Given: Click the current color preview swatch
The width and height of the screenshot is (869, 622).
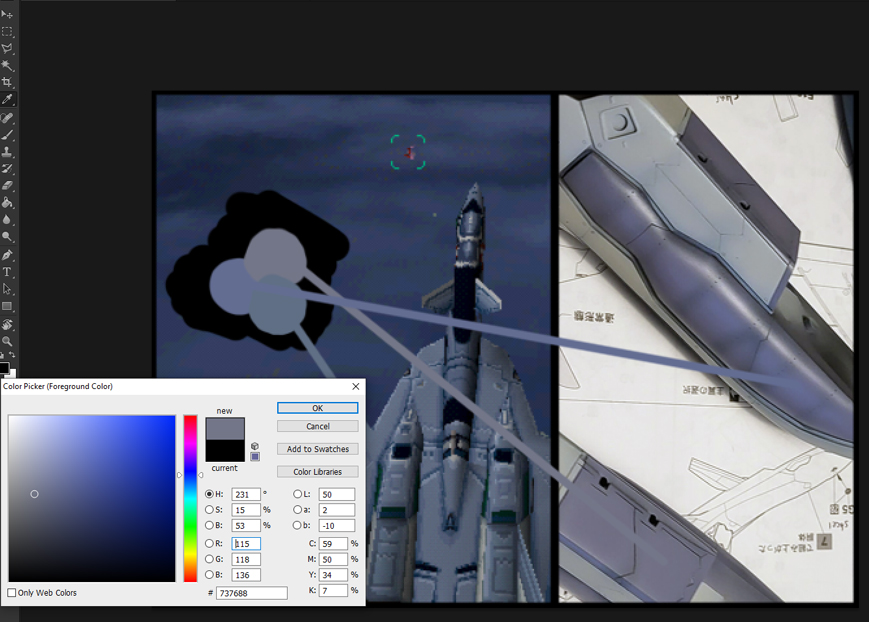Looking at the screenshot, I should (225, 450).
